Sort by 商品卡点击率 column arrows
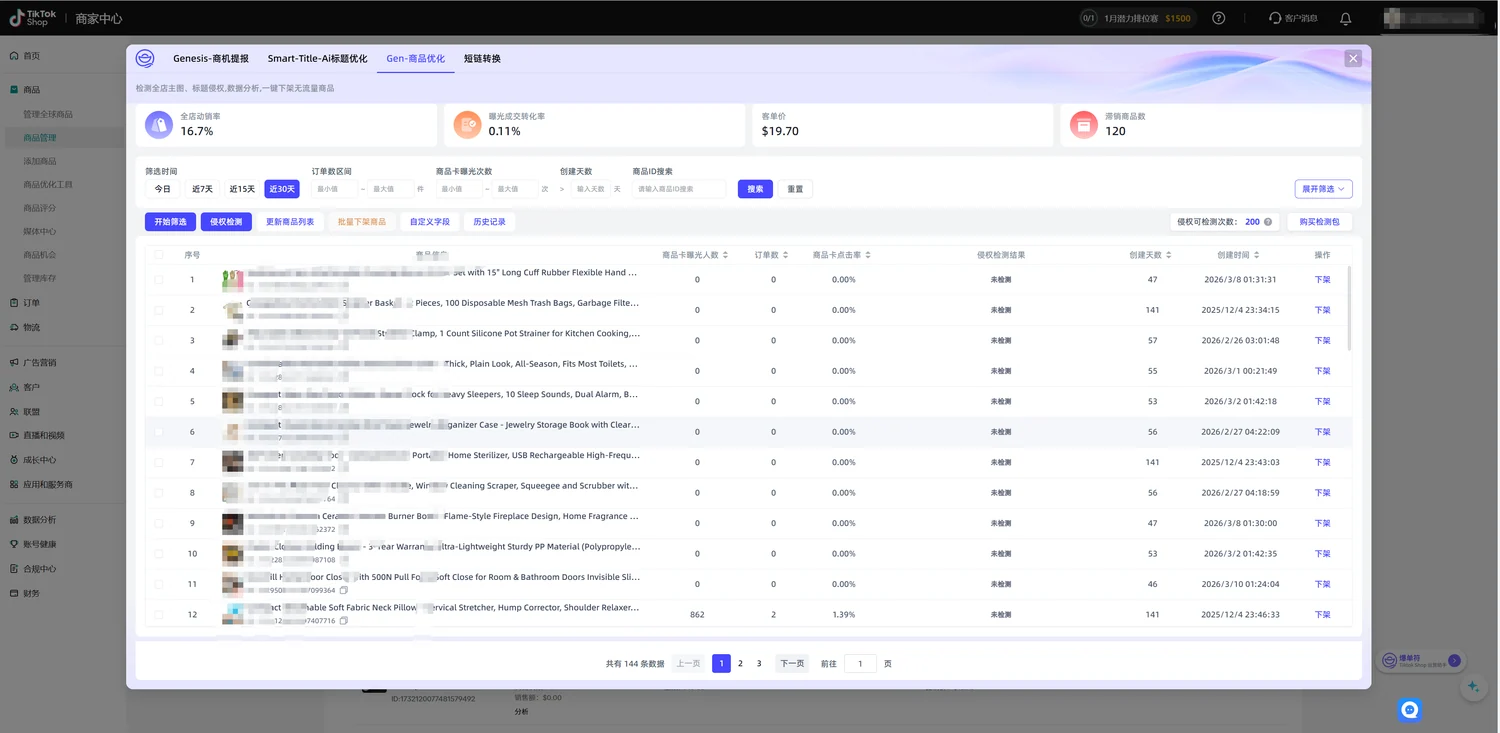 868,255
